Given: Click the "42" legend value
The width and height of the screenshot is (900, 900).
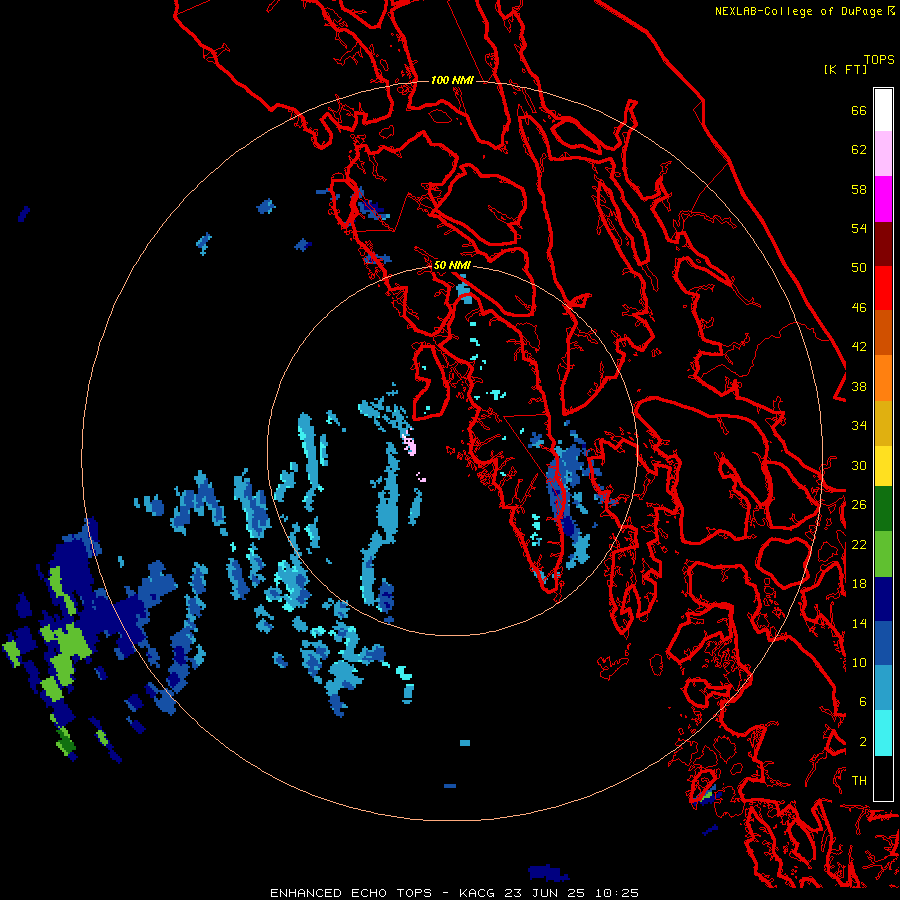Looking at the screenshot, I should point(859,347).
